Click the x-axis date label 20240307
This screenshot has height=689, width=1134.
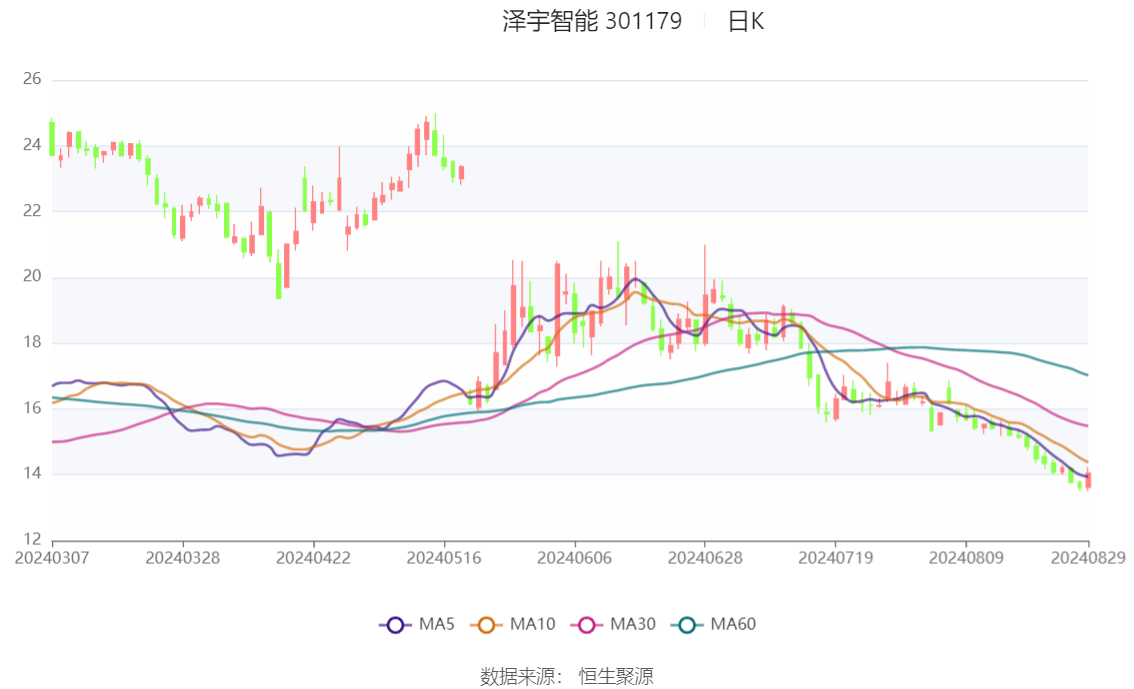(x=52, y=558)
